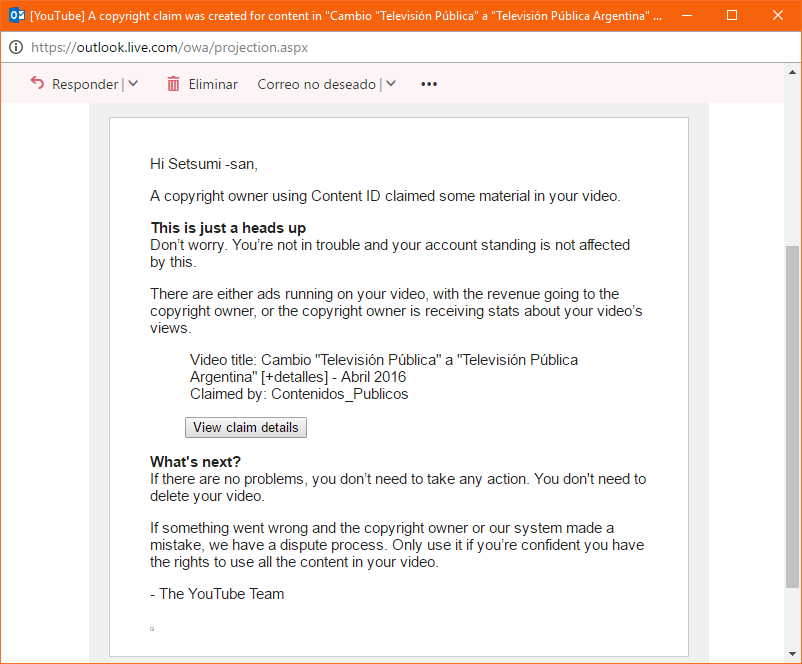The image size is (802, 664).
Task: Click the scrollbar down arrow
Action: click(792, 654)
